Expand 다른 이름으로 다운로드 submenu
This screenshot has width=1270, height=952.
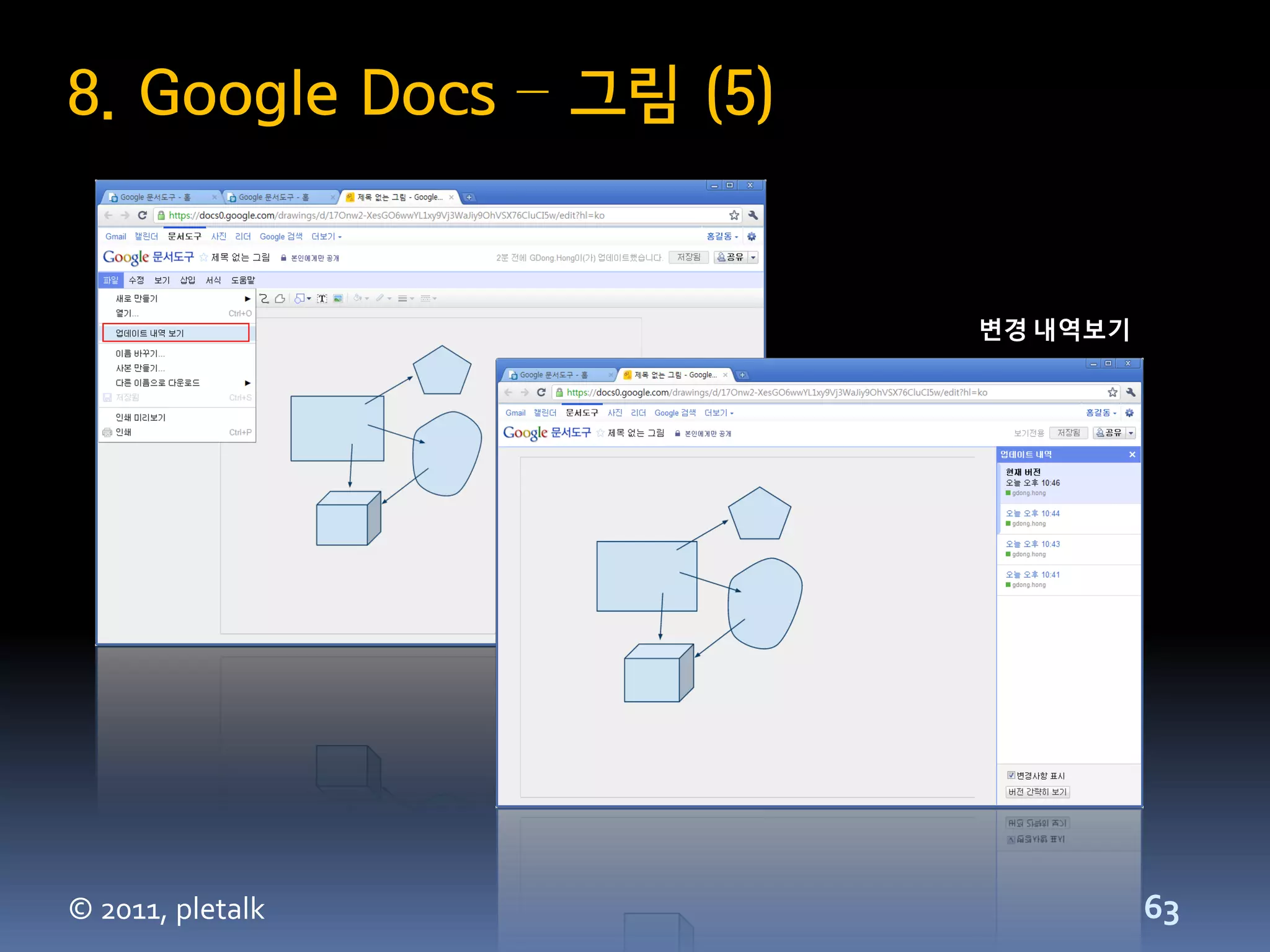(x=177, y=382)
